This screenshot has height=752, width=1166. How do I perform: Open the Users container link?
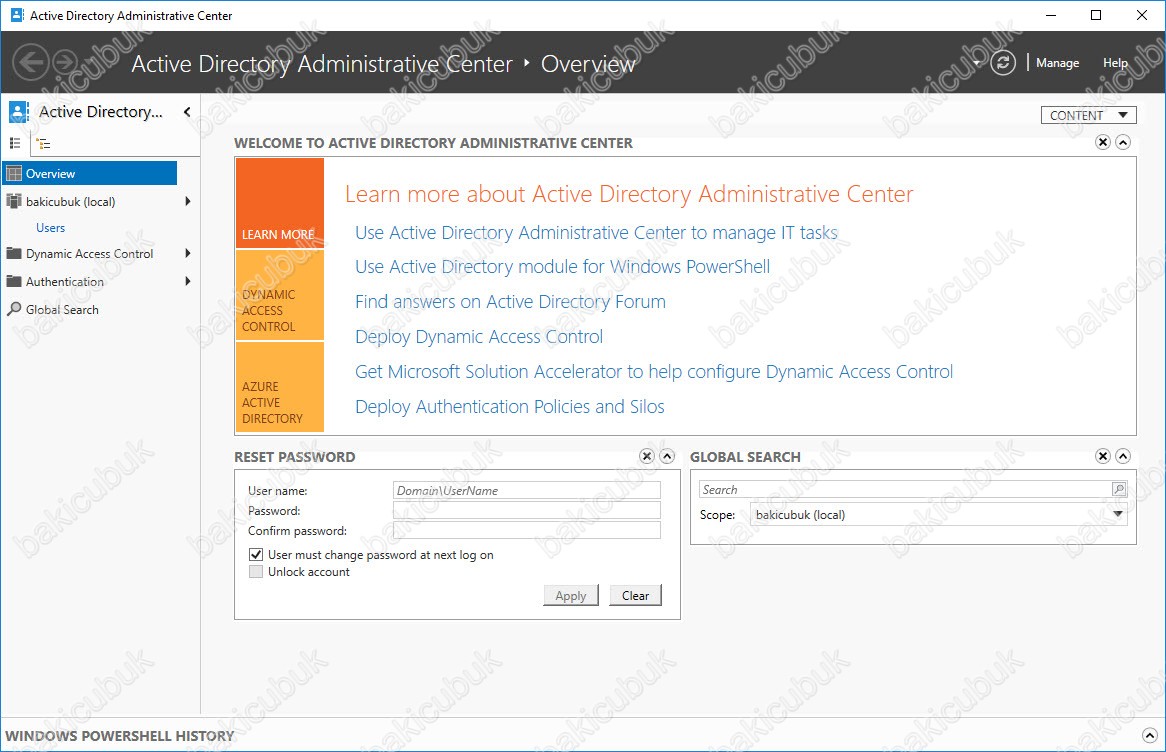tap(51, 228)
